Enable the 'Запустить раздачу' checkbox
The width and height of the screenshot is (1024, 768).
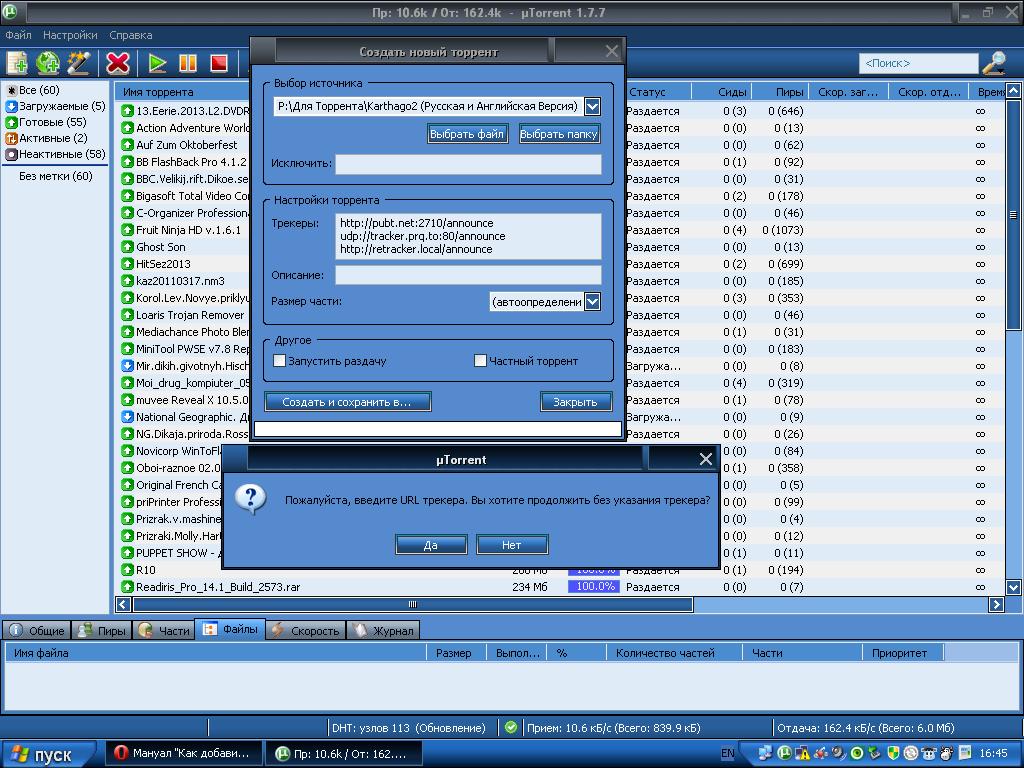click(x=280, y=361)
